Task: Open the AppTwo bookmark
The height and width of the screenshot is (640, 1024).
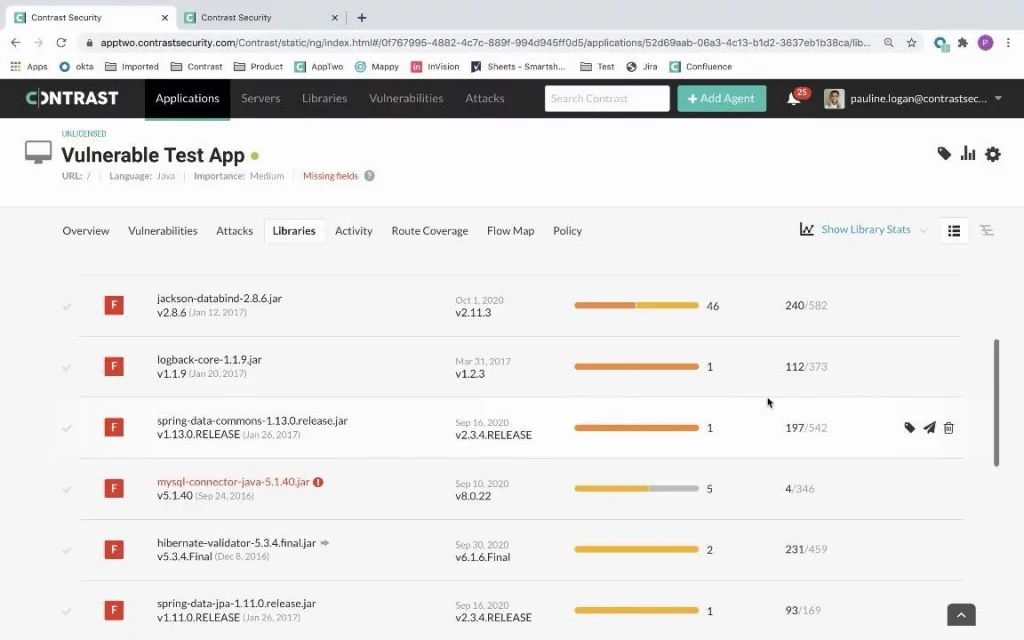Action: tap(319, 67)
